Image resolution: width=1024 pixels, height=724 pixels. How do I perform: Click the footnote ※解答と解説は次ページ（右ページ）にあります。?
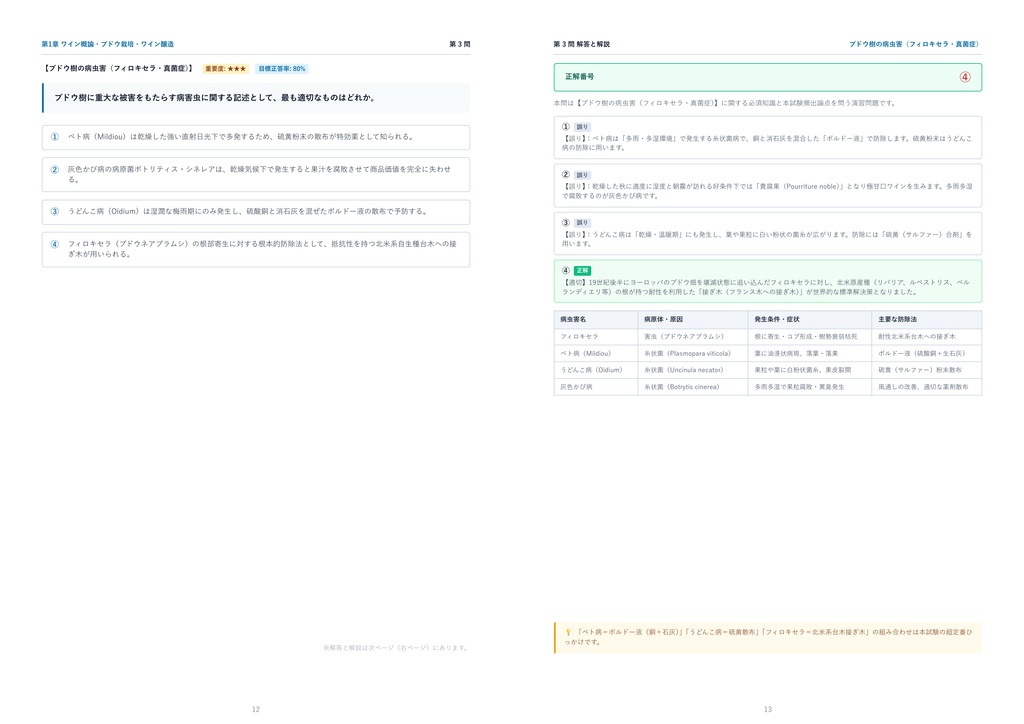[x=396, y=648]
